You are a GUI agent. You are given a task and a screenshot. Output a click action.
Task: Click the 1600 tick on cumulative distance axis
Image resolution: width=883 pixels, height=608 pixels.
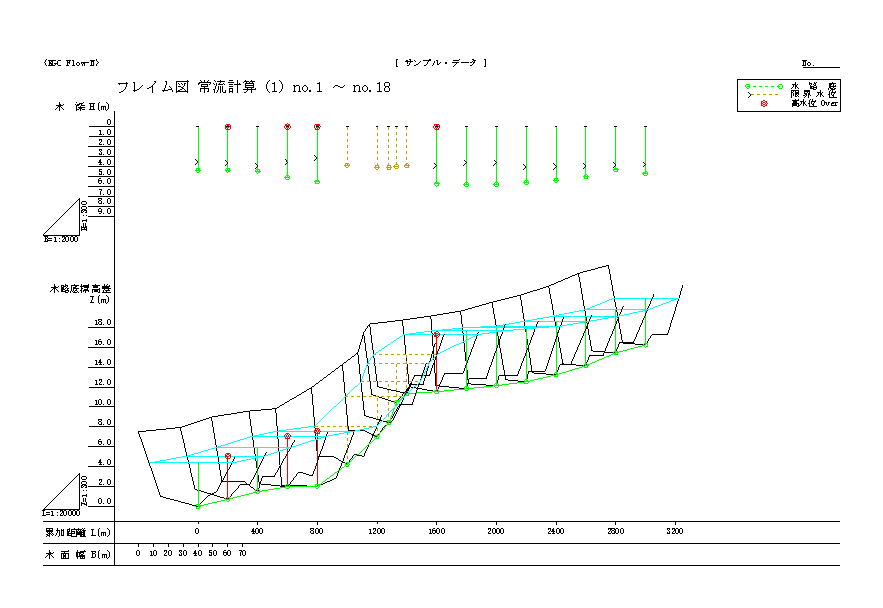[x=437, y=532]
